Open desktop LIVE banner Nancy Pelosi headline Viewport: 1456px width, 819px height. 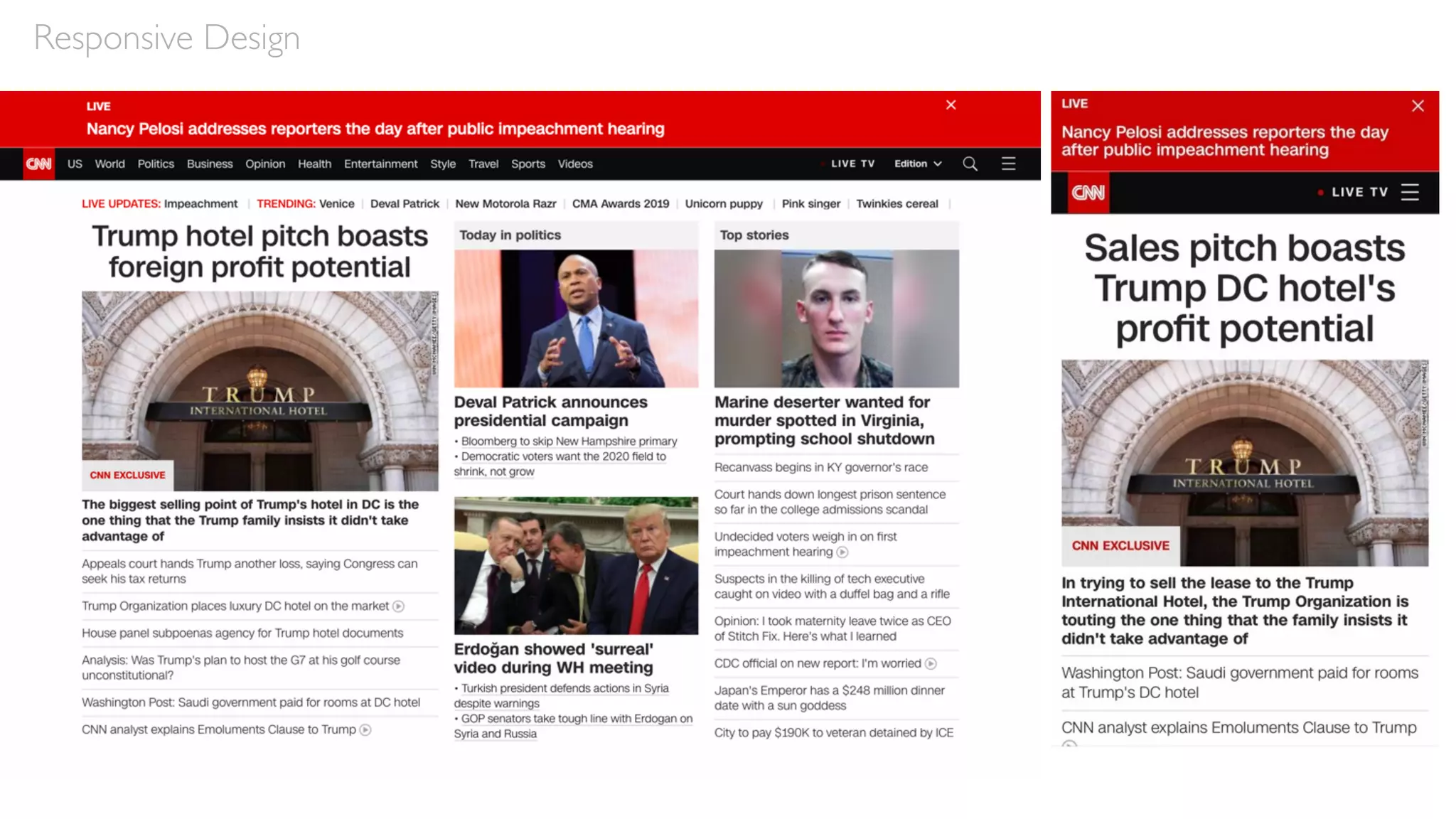click(x=375, y=129)
